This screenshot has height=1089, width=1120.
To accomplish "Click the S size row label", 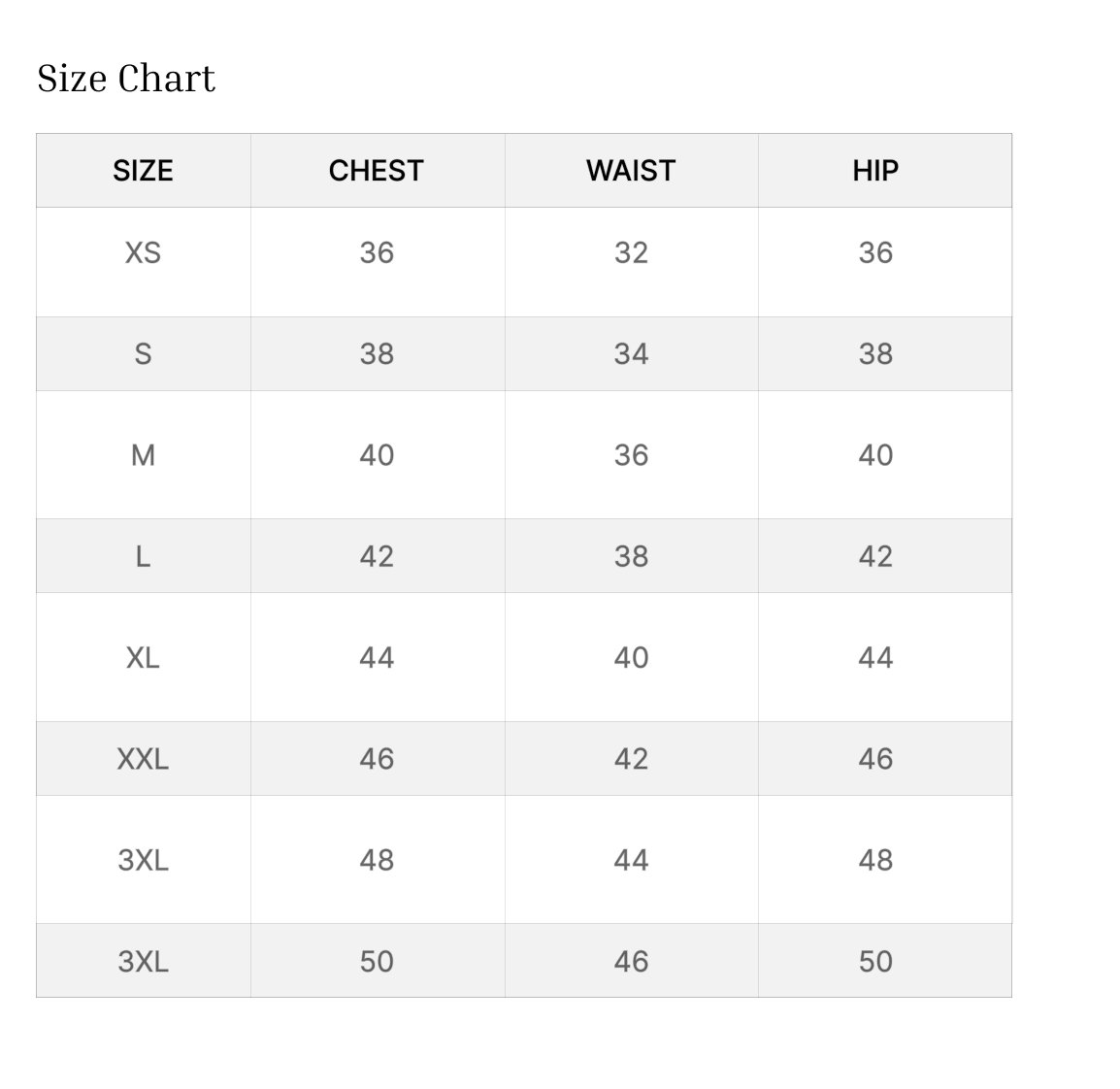I will (x=143, y=354).
